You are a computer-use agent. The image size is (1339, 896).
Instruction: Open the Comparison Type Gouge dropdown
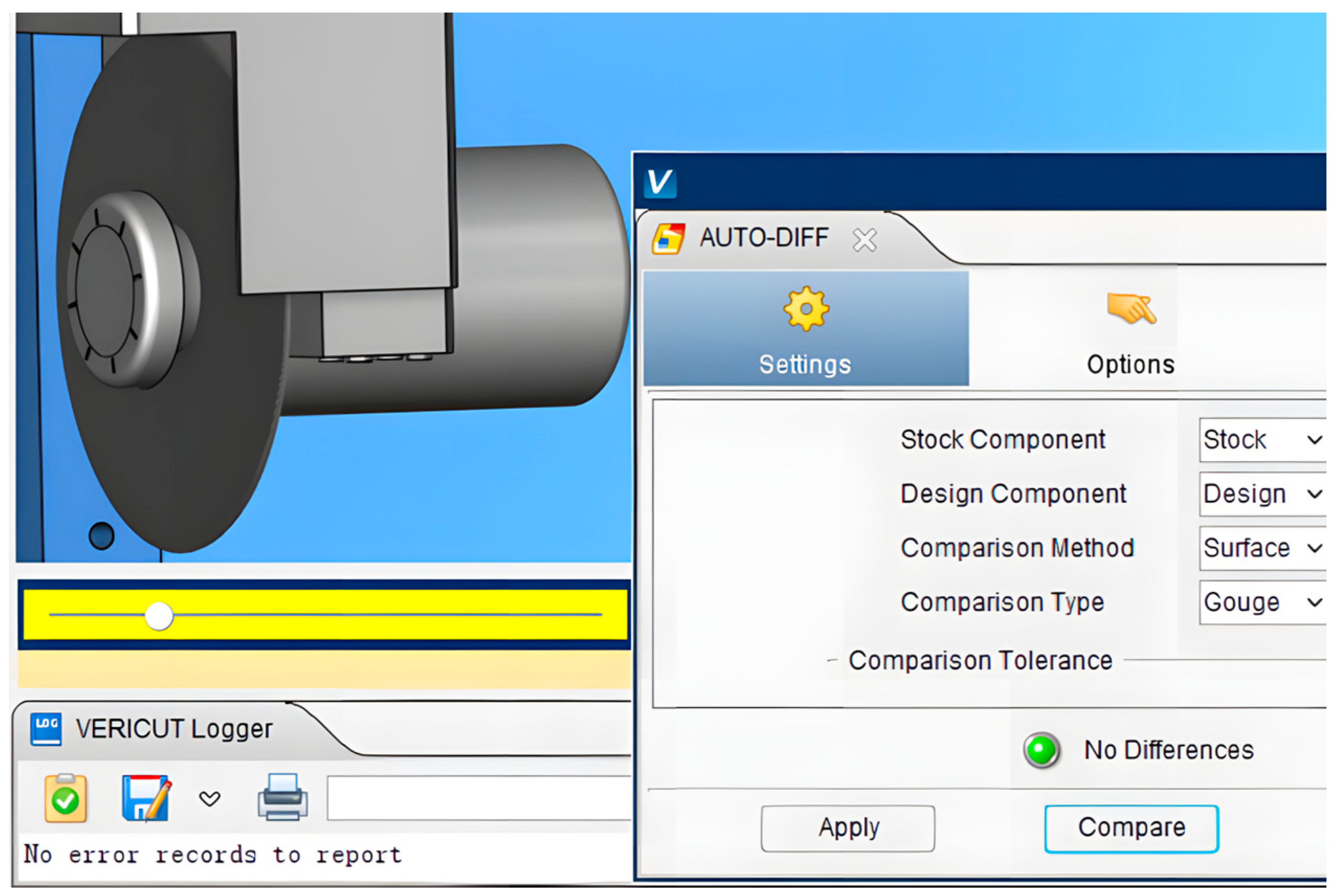(1263, 602)
